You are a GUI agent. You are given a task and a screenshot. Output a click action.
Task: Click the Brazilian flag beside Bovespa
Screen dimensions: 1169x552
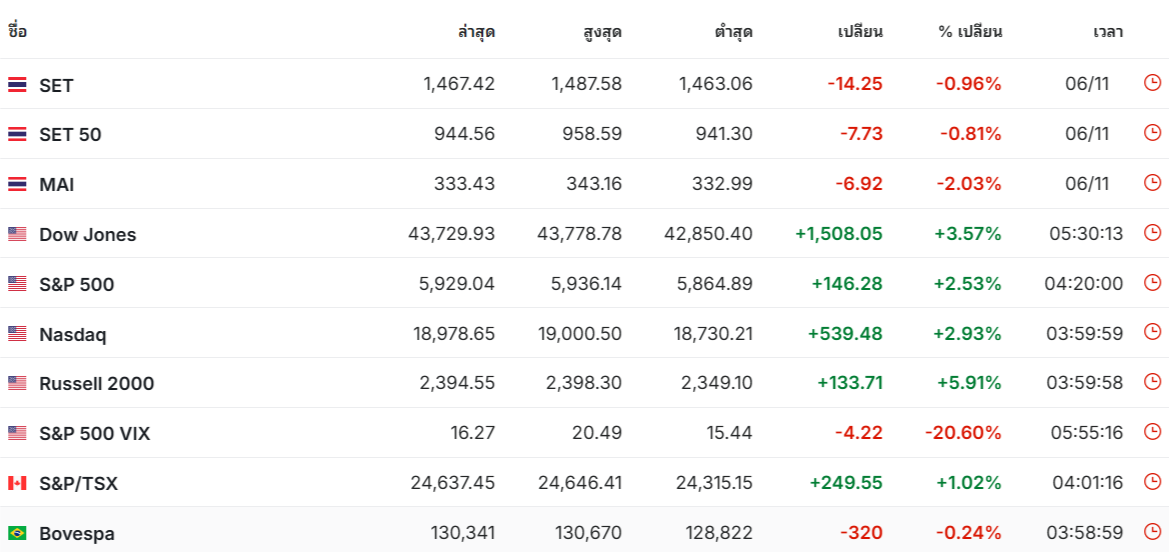[17, 533]
